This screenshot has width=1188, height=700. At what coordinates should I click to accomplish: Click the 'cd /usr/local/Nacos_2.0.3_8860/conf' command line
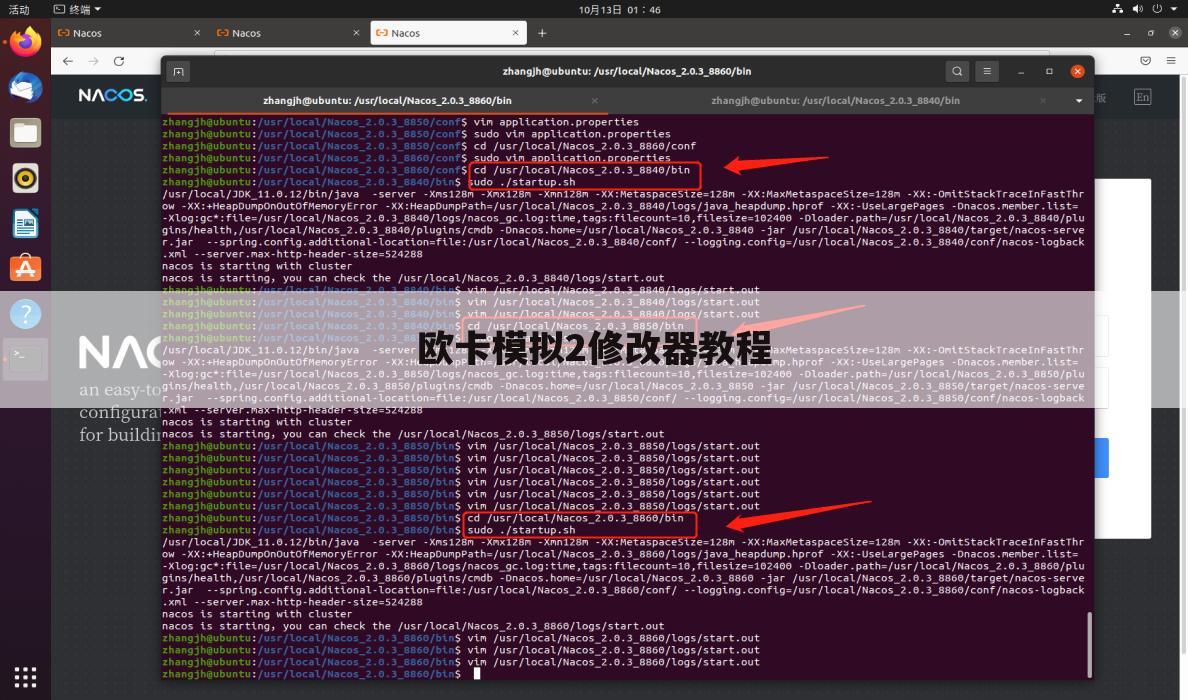coord(585,146)
